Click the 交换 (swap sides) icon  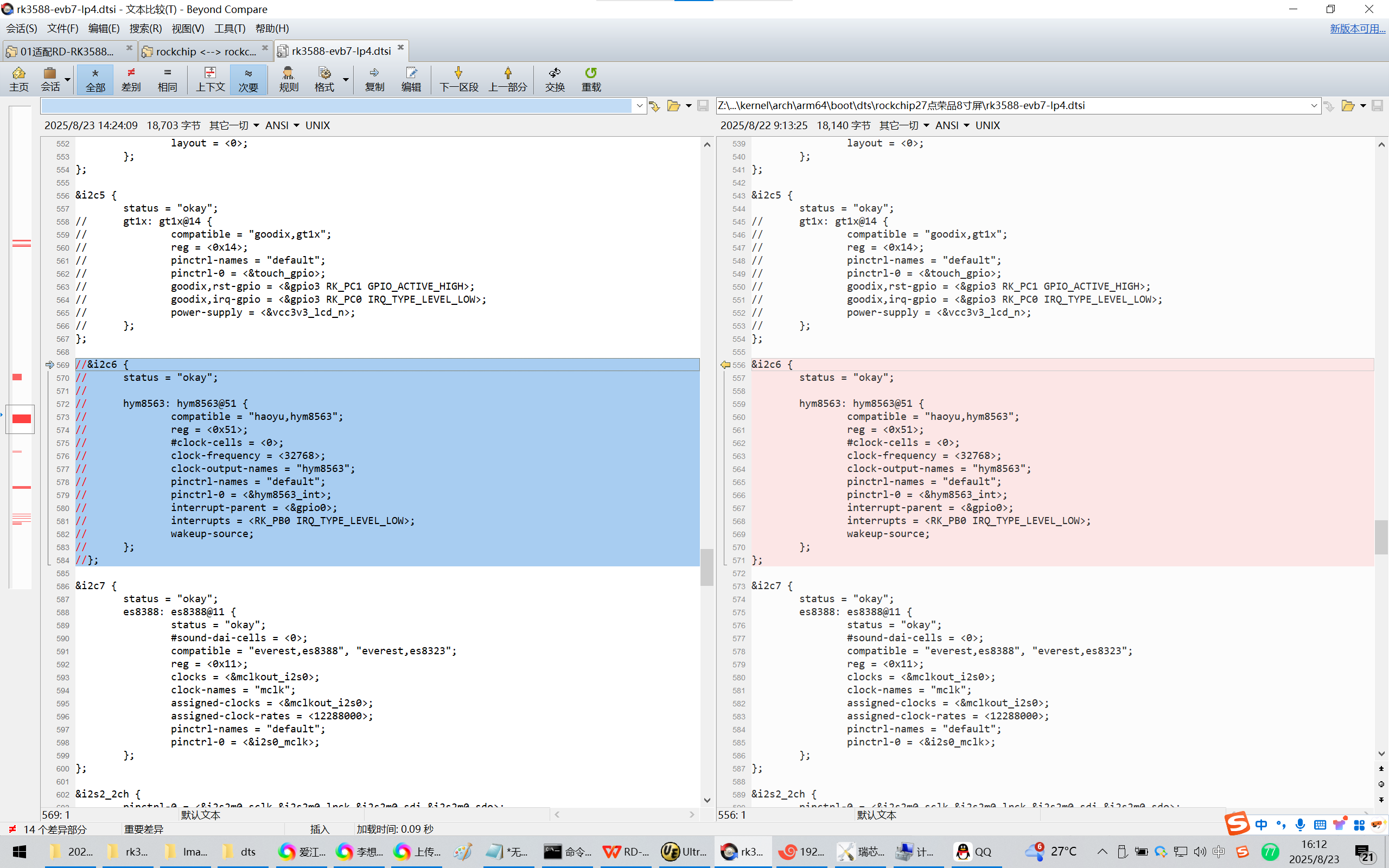point(555,79)
